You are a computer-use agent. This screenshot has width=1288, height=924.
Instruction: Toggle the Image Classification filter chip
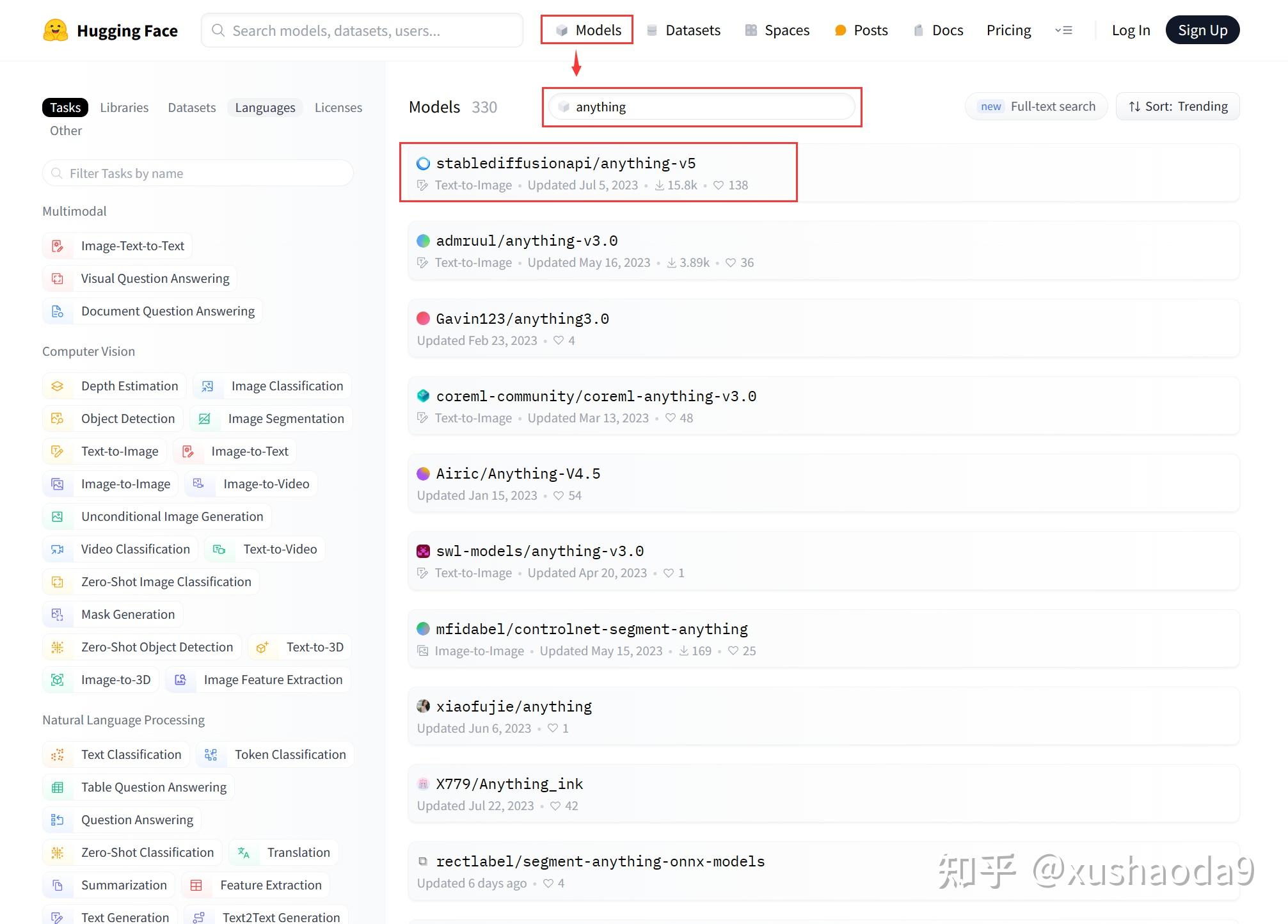(x=287, y=386)
